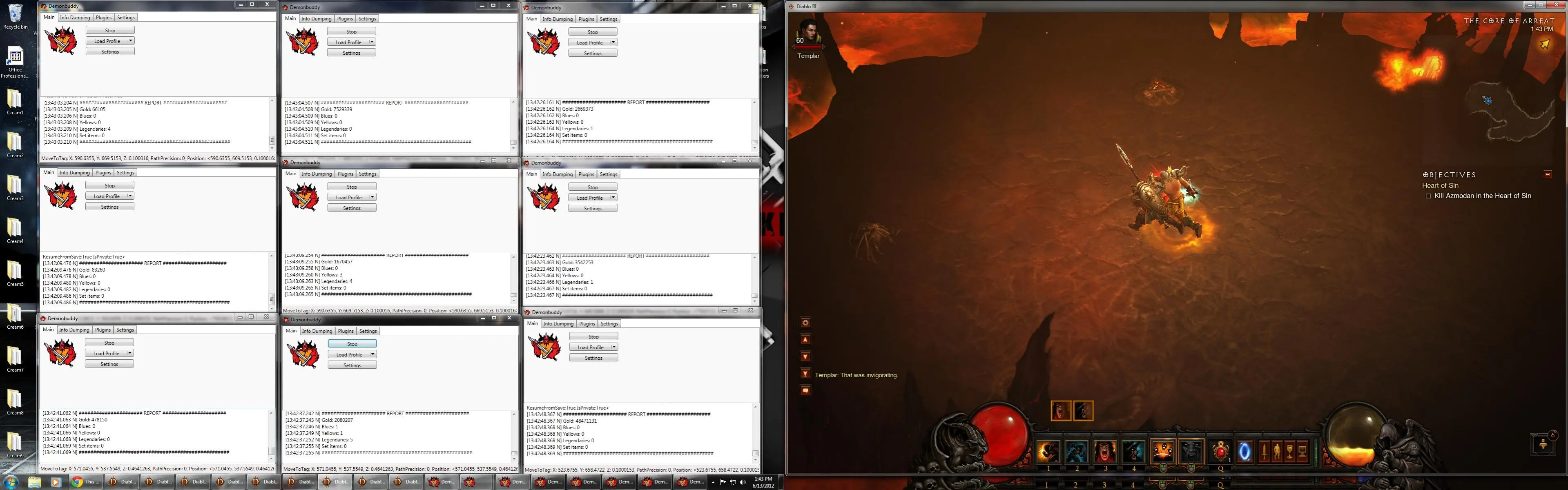The height and width of the screenshot is (490, 1568).
Task: Select the right-mouse skill with grey face
Action: click(1191, 452)
